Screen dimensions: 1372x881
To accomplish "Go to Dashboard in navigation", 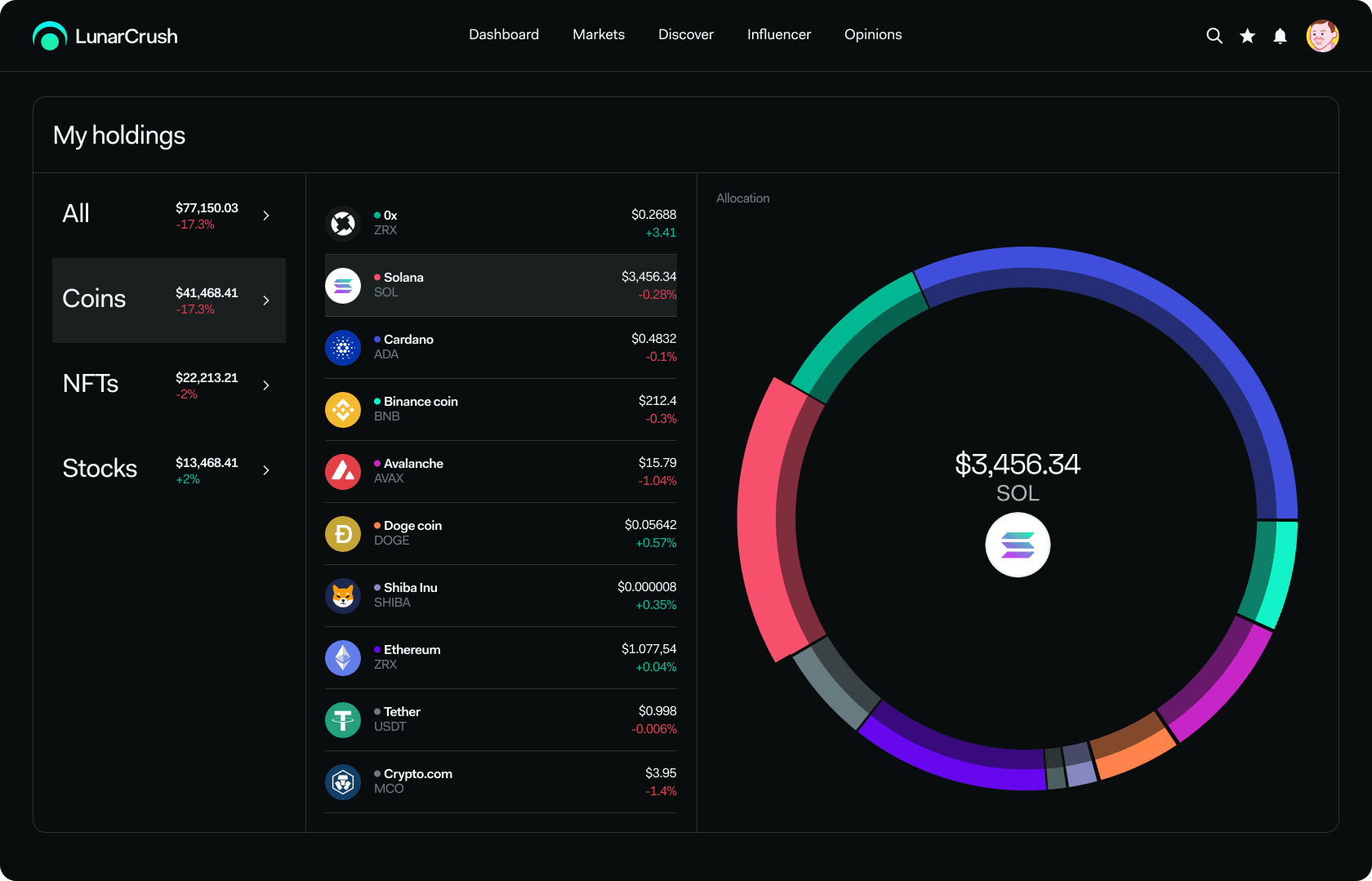I will [504, 34].
